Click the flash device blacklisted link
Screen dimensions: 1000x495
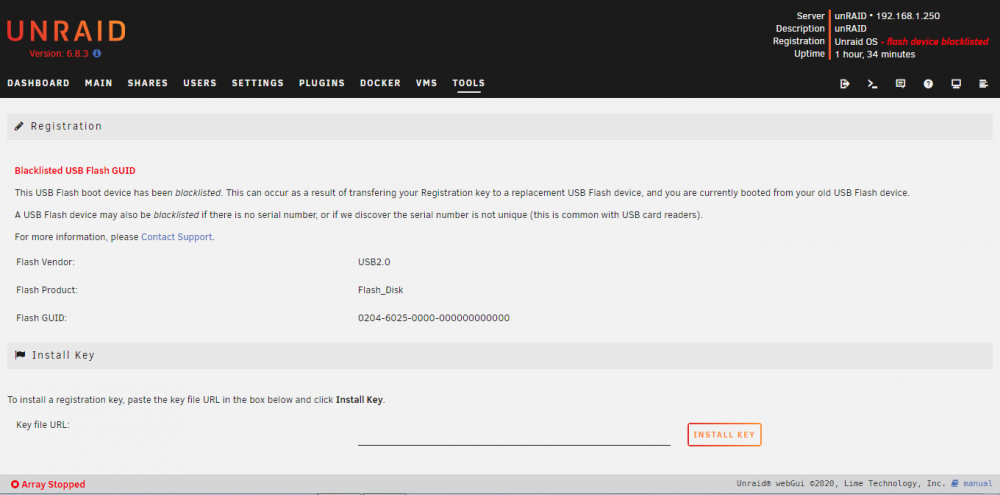tap(938, 41)
